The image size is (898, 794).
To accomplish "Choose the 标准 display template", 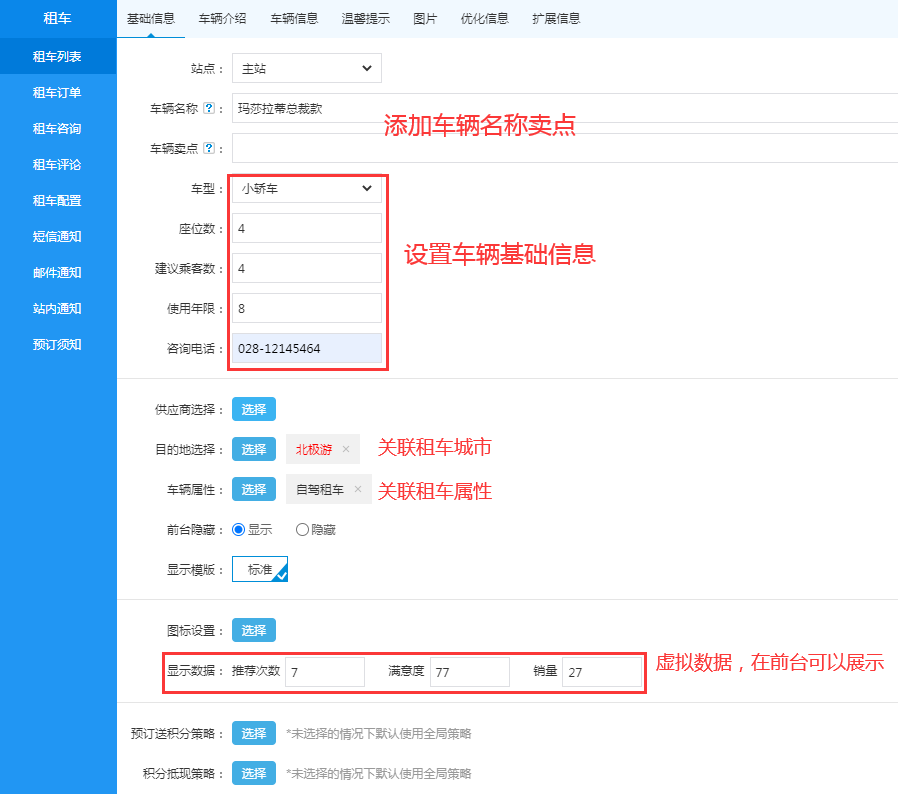I will click(260, 569).
